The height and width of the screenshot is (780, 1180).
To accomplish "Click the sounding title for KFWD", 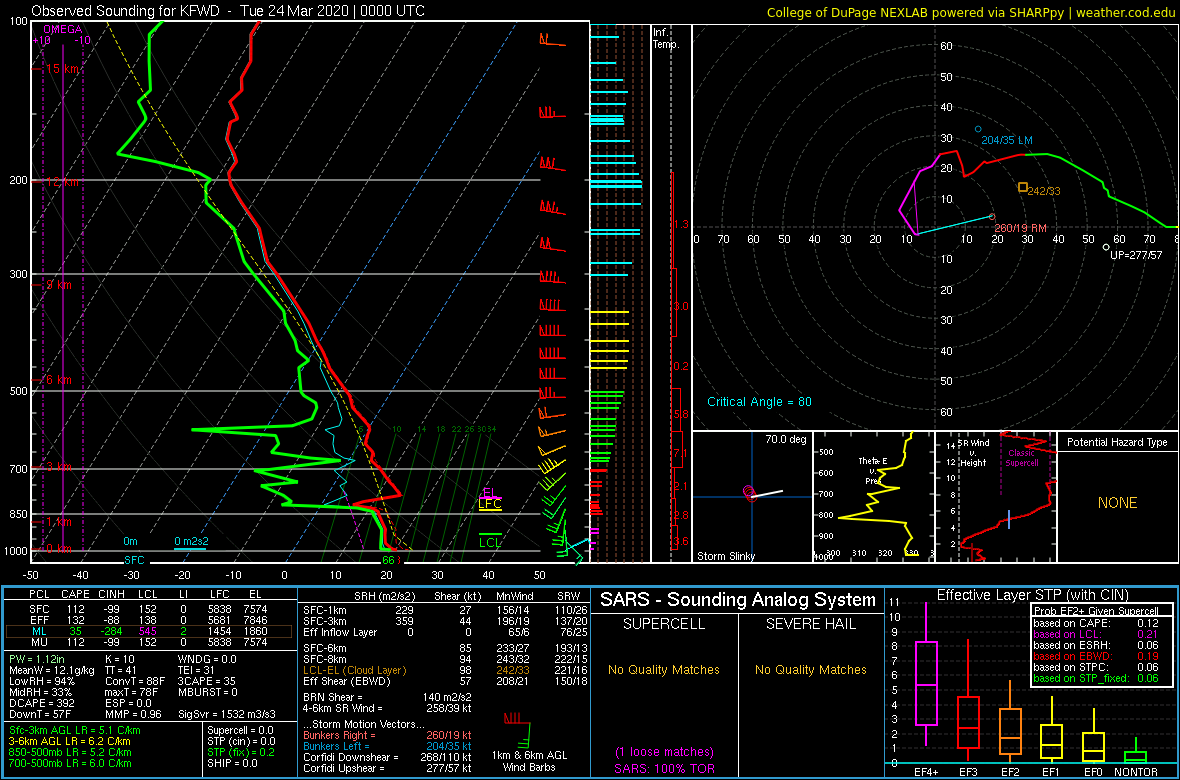I will (x=227, y=11).
